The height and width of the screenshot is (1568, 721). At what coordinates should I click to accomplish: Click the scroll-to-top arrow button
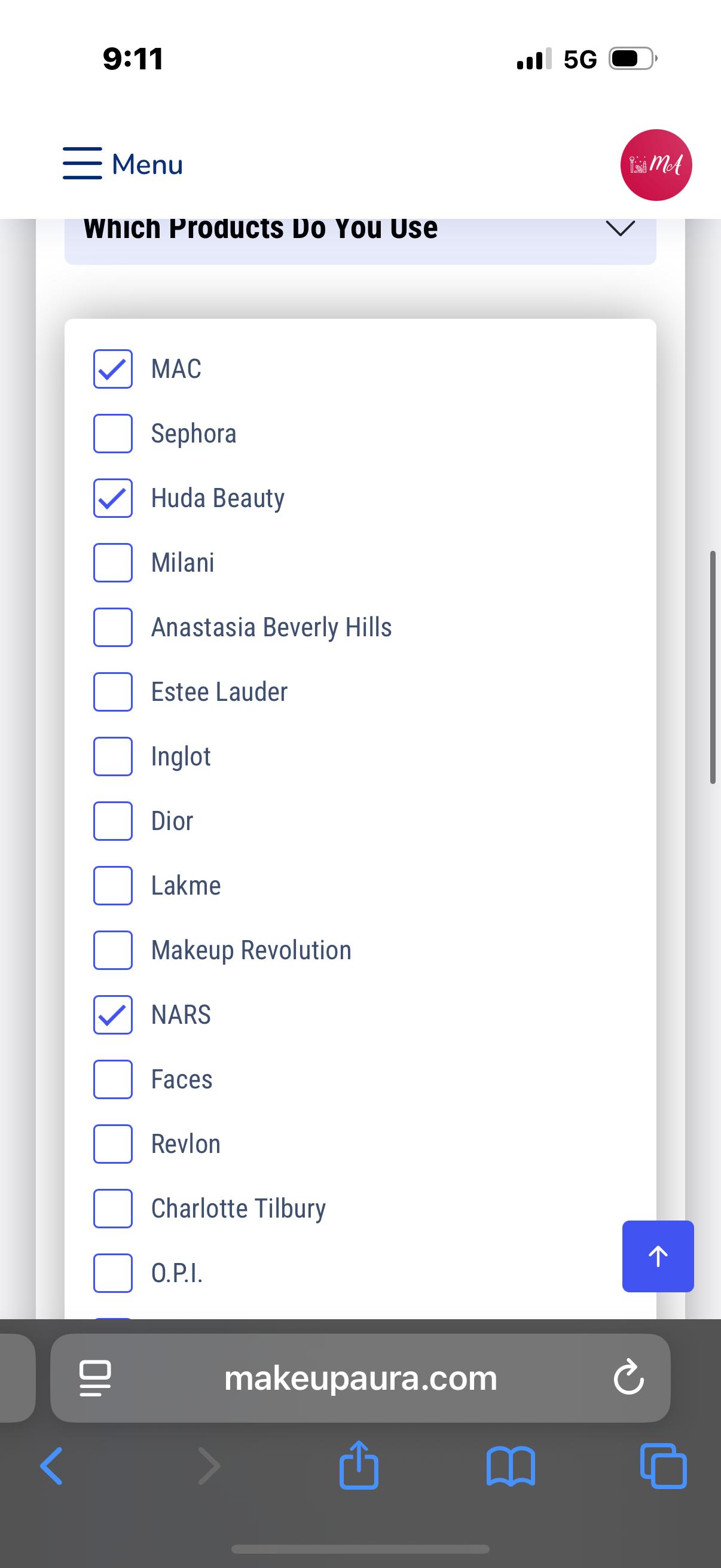(658, 1256)
